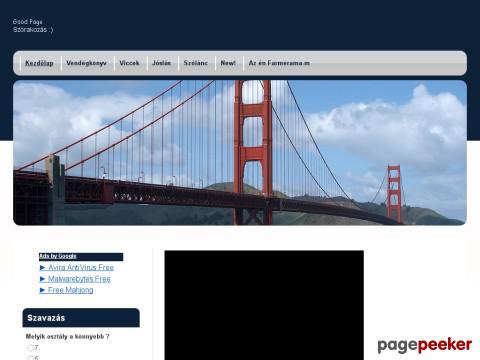Click the Good Page site title
480x360 pixels.
tap(28, 22)
